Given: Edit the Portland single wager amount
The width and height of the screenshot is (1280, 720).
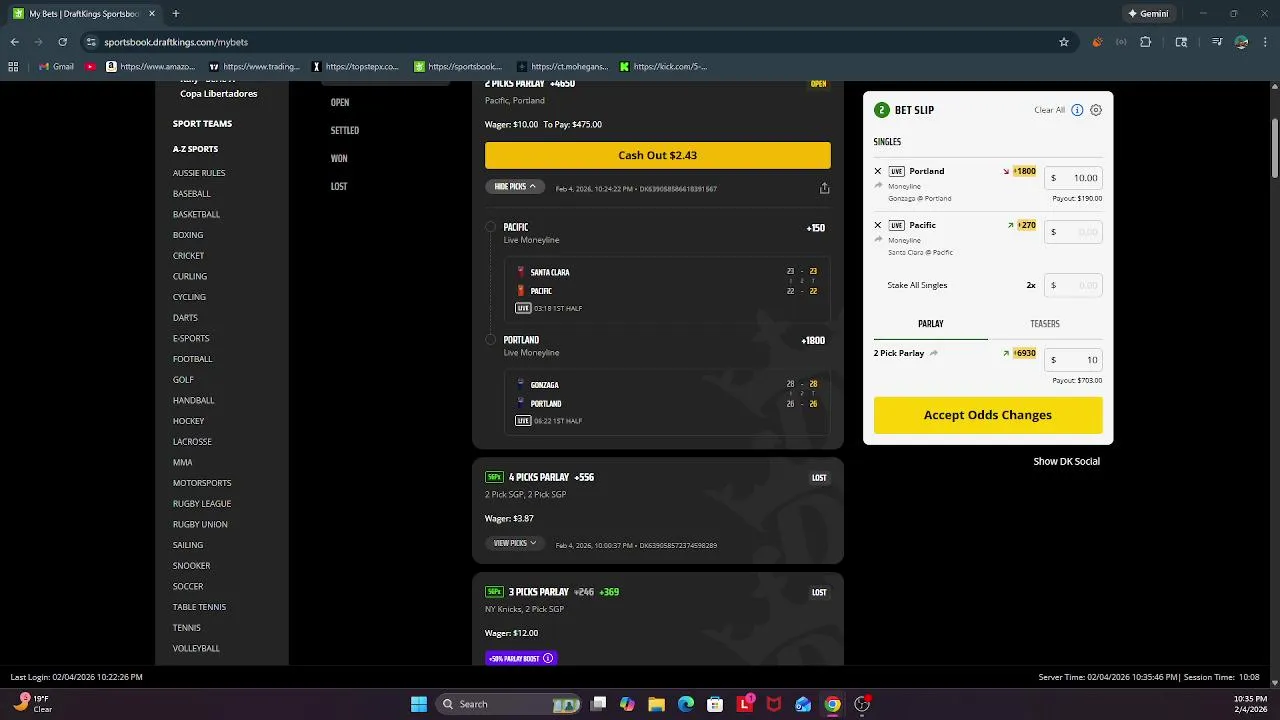Looking at the screenshot, I should click(1073, 178).
